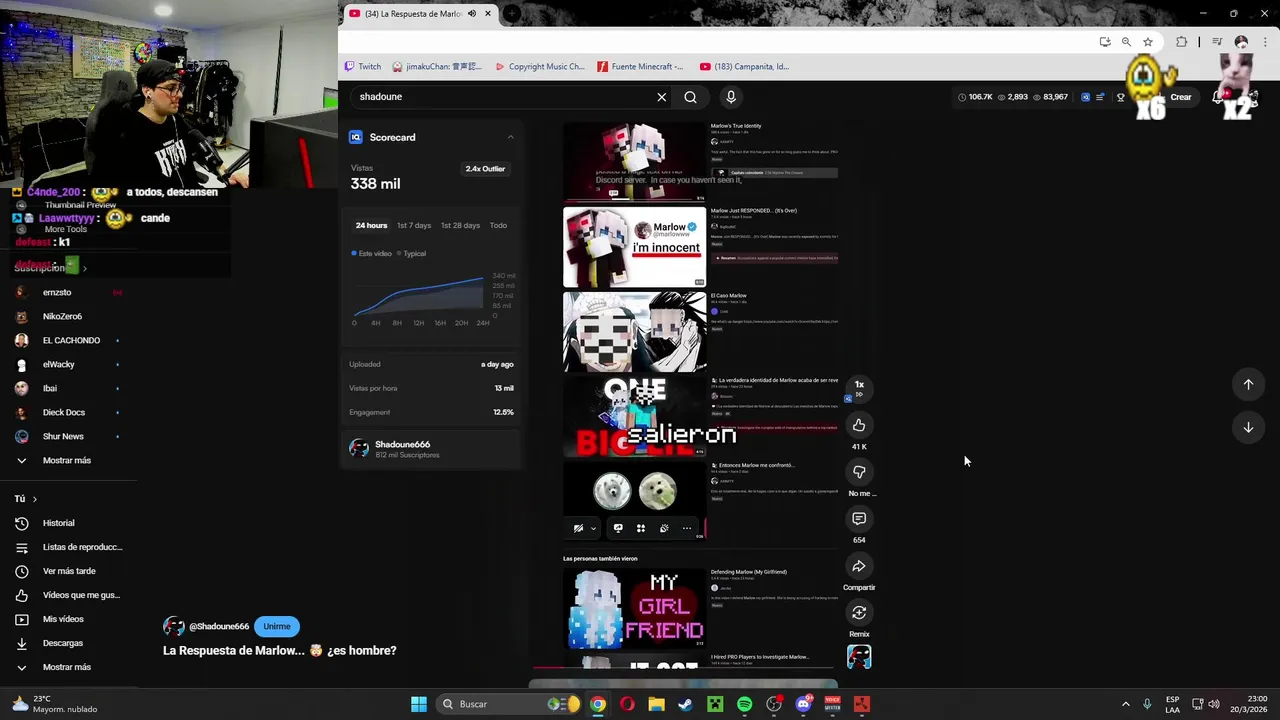Select the 24 hours tab

point(371,226)
